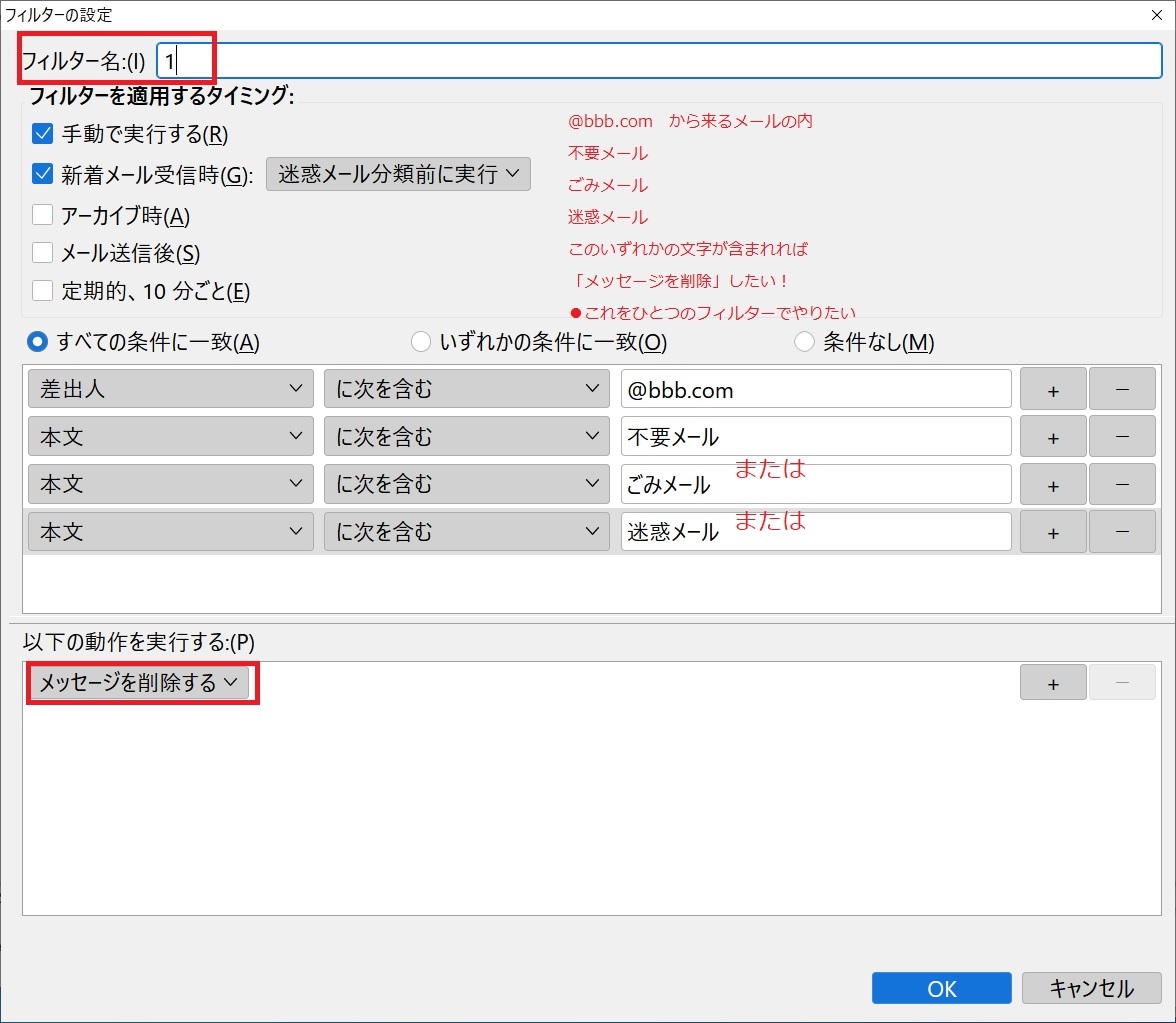Click plus button on 迷惑メール row
Screen dimensions: 1176x1023
[x=1052, y=532]
